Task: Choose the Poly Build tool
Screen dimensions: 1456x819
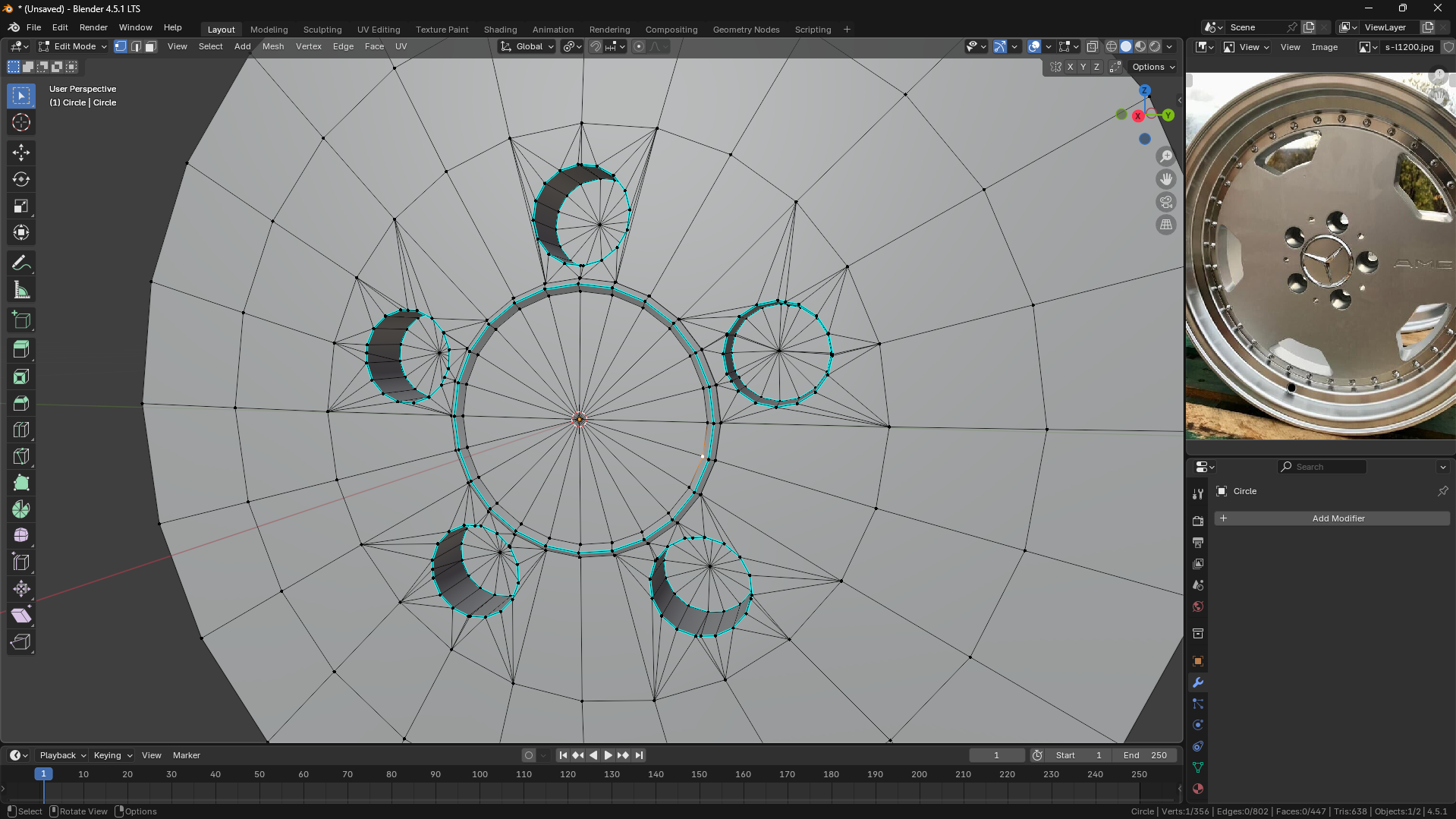Action: tap(21, 483)
